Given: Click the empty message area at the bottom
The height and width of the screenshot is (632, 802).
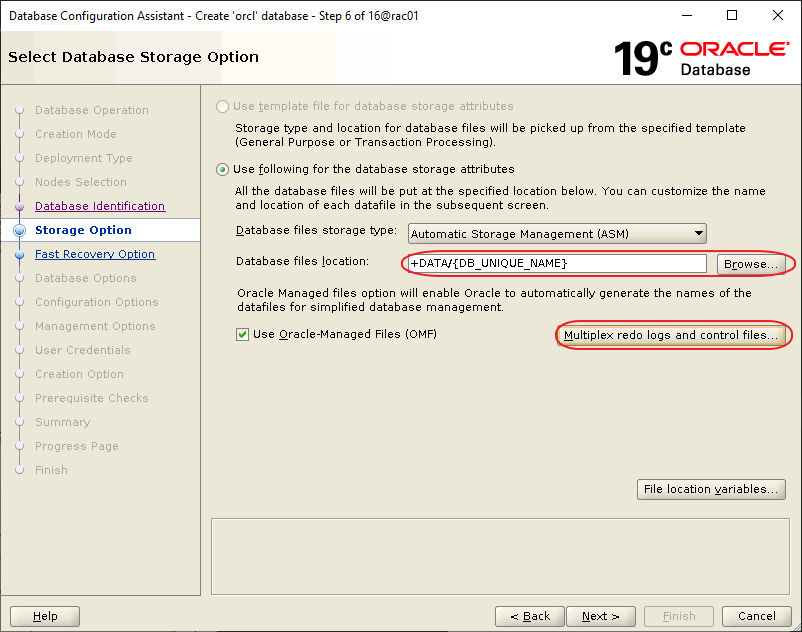Looking at the screenshot, I should [500, 557].
